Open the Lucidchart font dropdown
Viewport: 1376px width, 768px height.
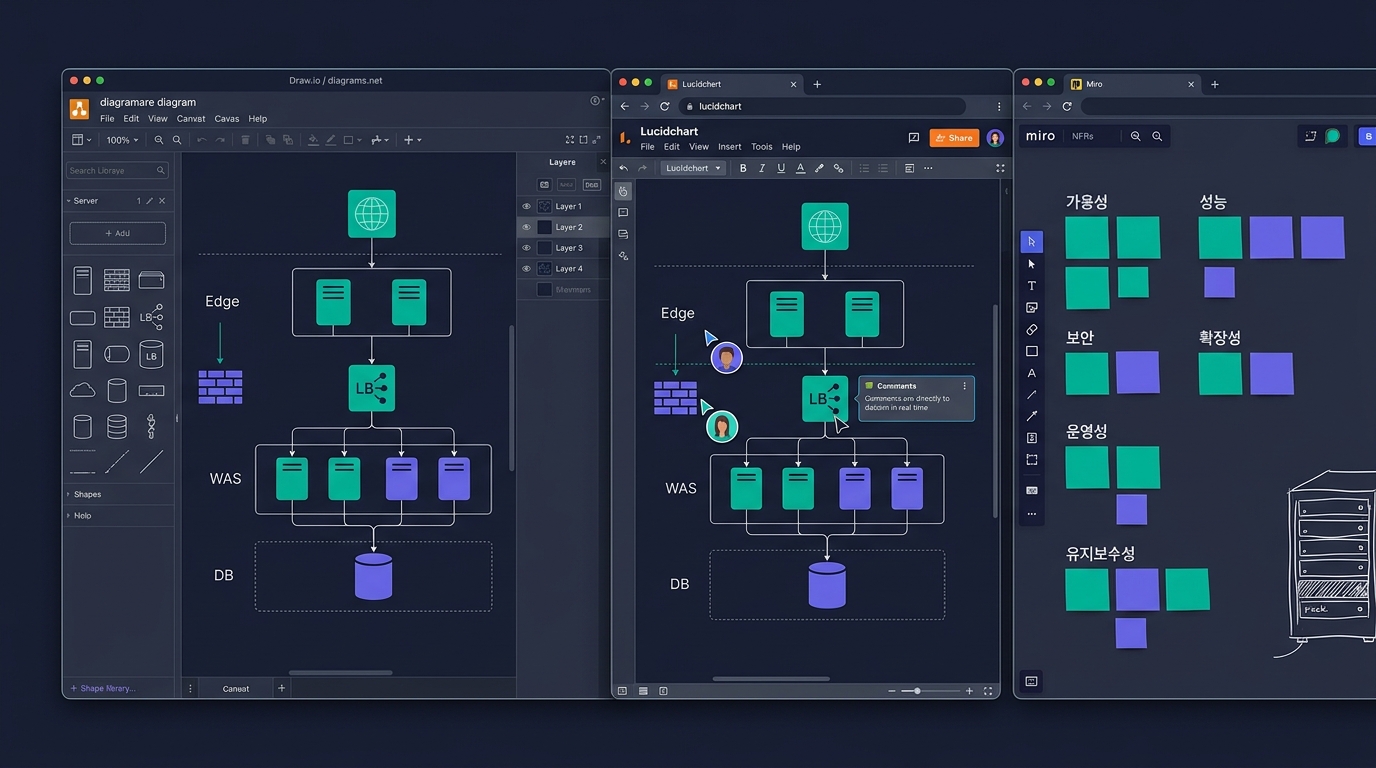click(x=693, y=168)
